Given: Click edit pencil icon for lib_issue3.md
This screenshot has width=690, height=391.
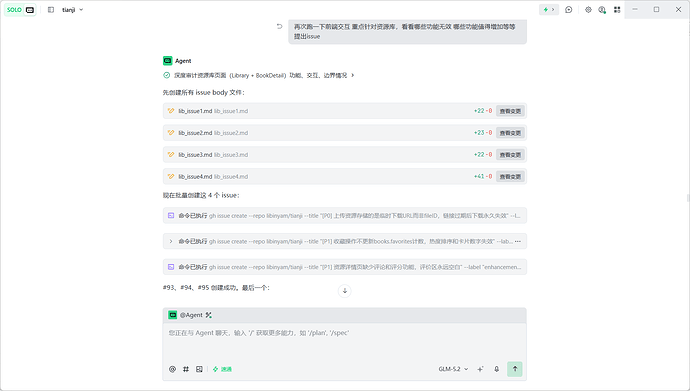Looking at the screenshot, I should [171, 155].
